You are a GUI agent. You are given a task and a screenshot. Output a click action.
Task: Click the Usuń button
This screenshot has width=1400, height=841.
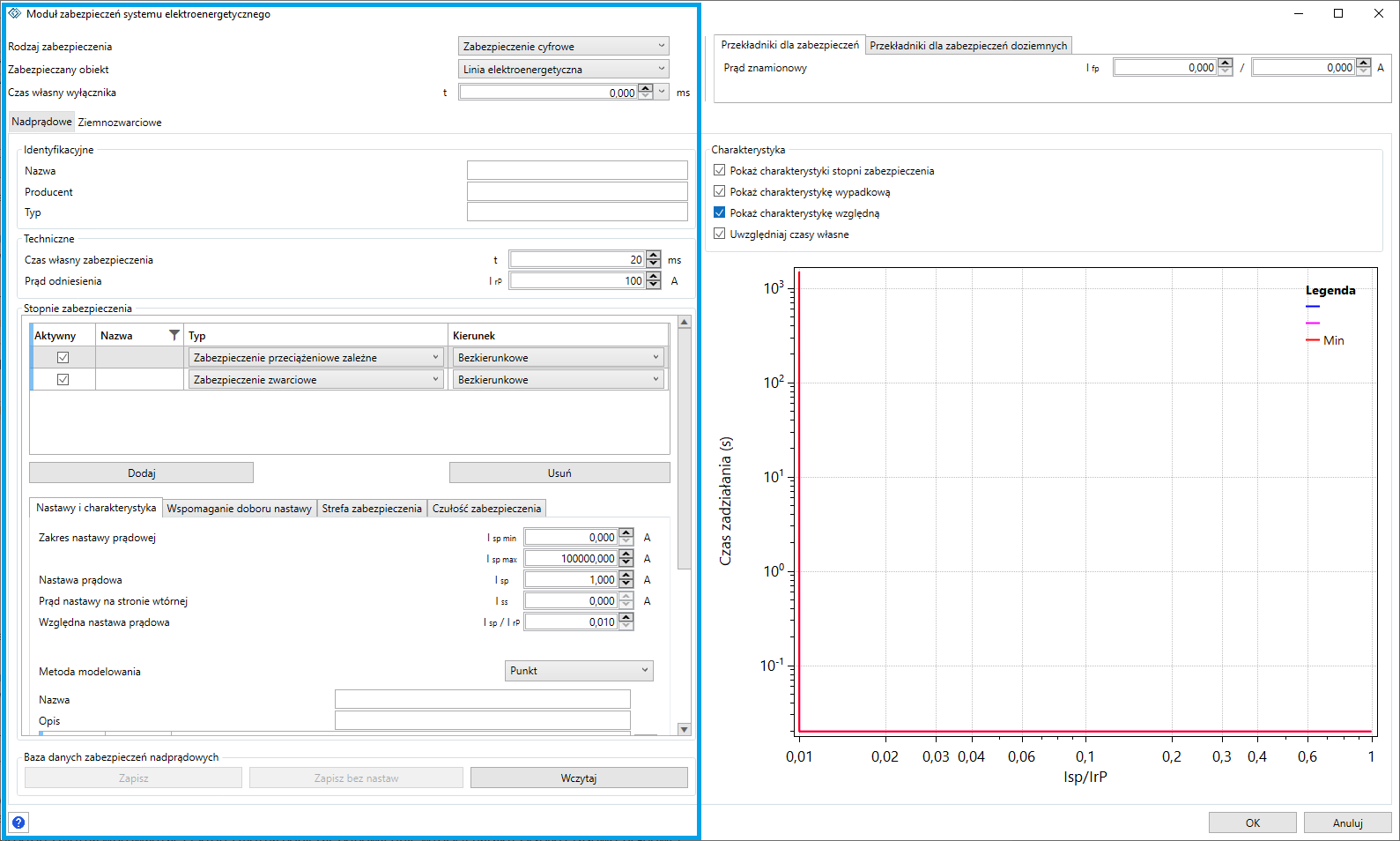[559, 473]
